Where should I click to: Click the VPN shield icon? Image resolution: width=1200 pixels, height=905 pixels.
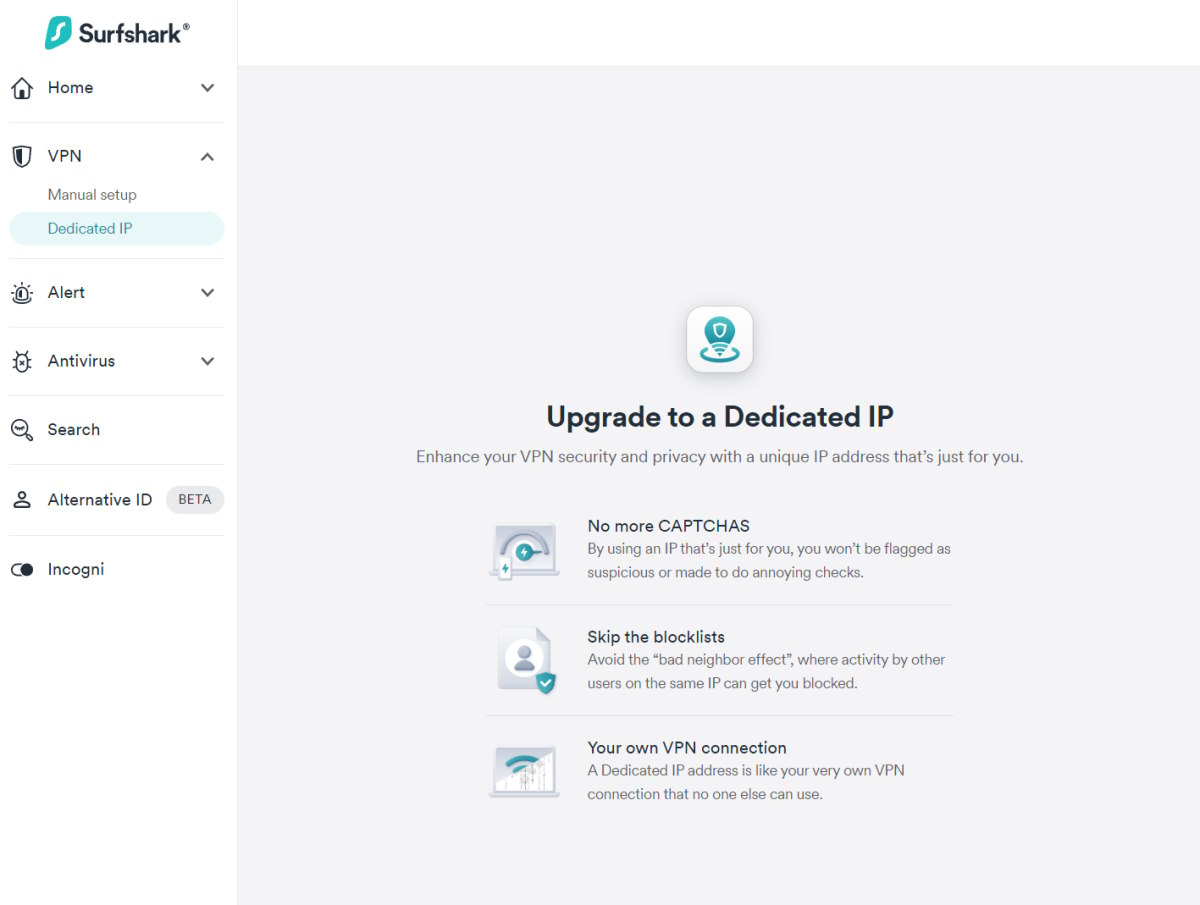[22, 157]
